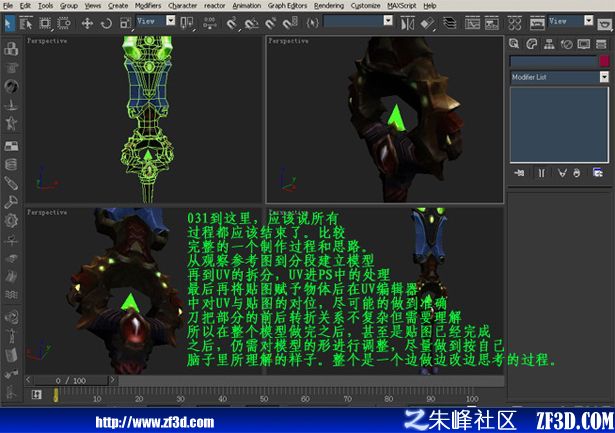Open the File menu
Viewport: 615px width, 433px height.
coord(7,6)
